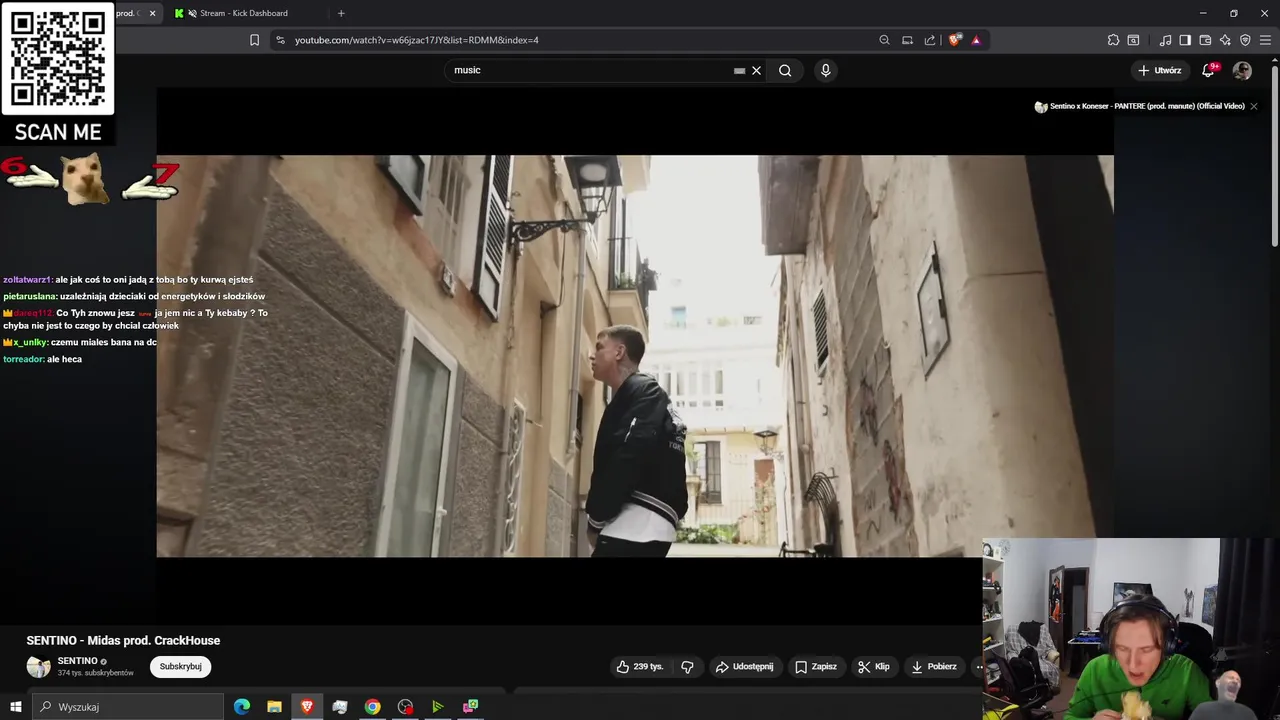Bookmark this page with the address bar icon
Viewport: 1280px width, 720px height.
tap(254, 40)
